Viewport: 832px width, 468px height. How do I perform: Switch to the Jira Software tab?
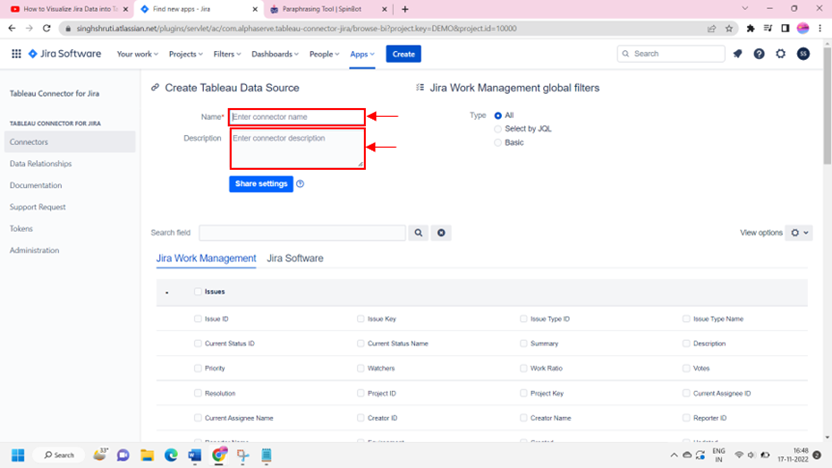pyautogui.click(x=295, y=258)
